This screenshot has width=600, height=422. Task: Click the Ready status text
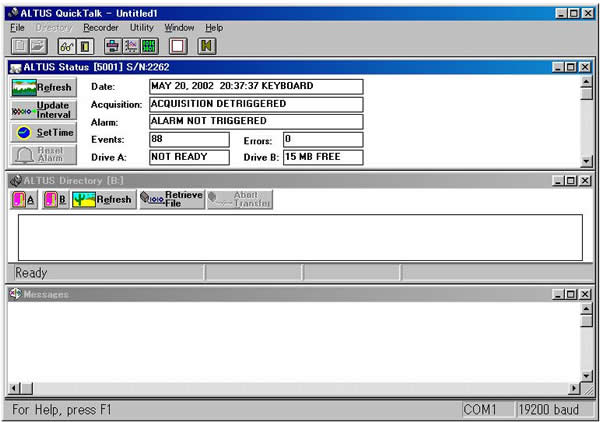31,273
